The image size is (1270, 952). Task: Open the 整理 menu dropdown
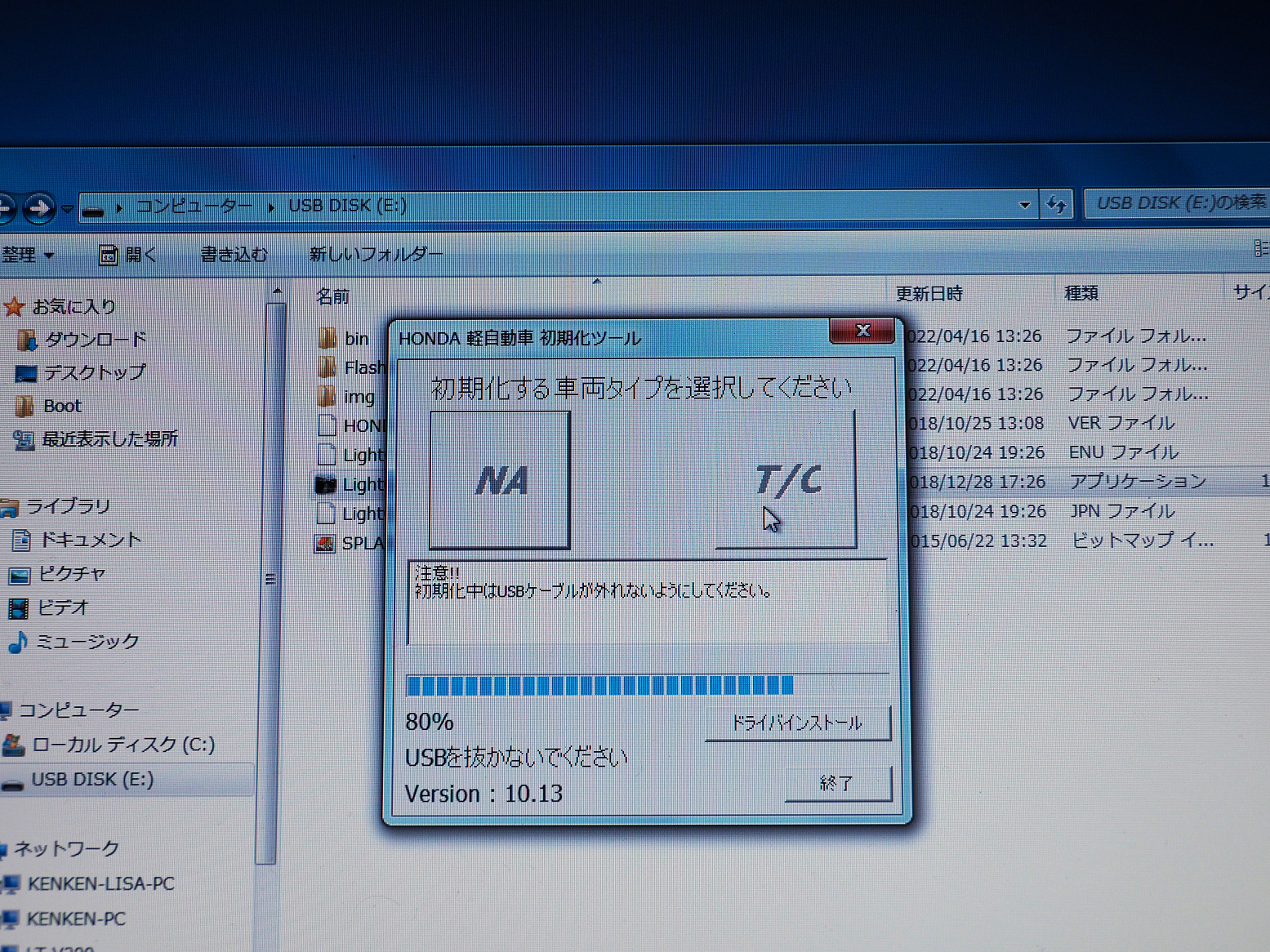point(29,255)
